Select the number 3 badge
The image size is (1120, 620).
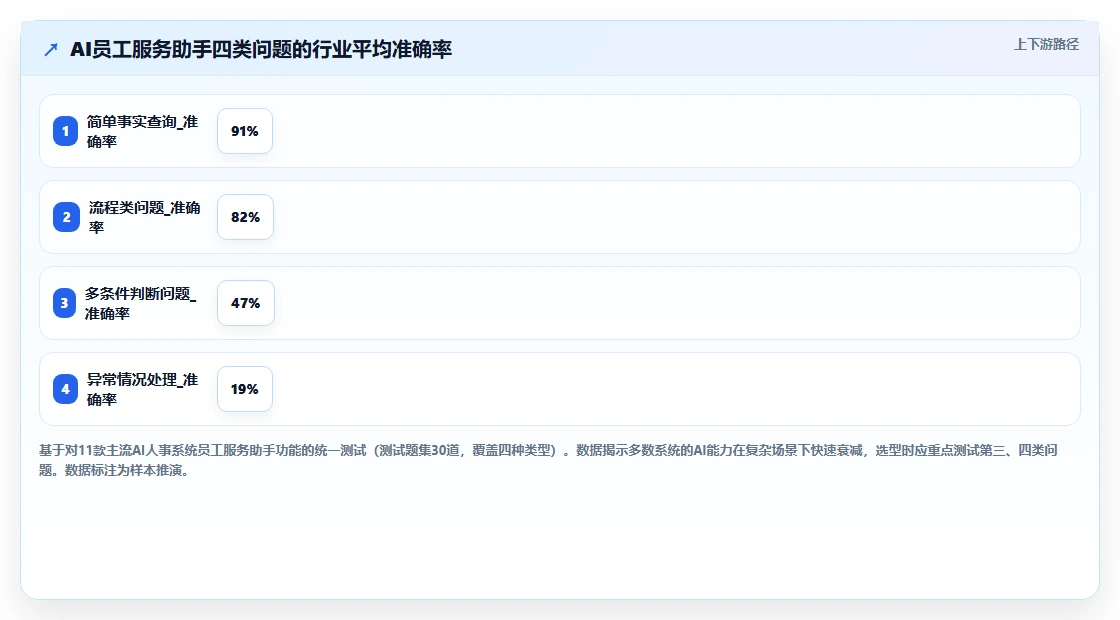tap(64, 303)
